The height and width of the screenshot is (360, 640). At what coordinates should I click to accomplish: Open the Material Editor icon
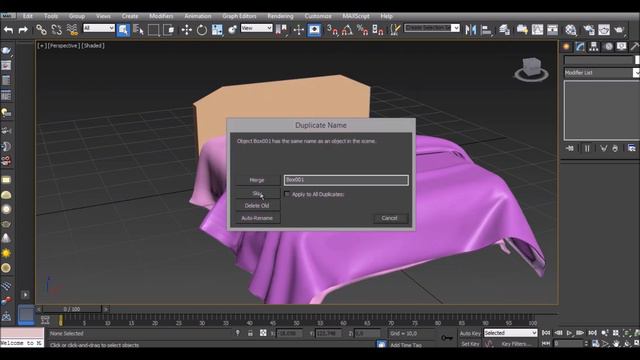tap(571, 30)
